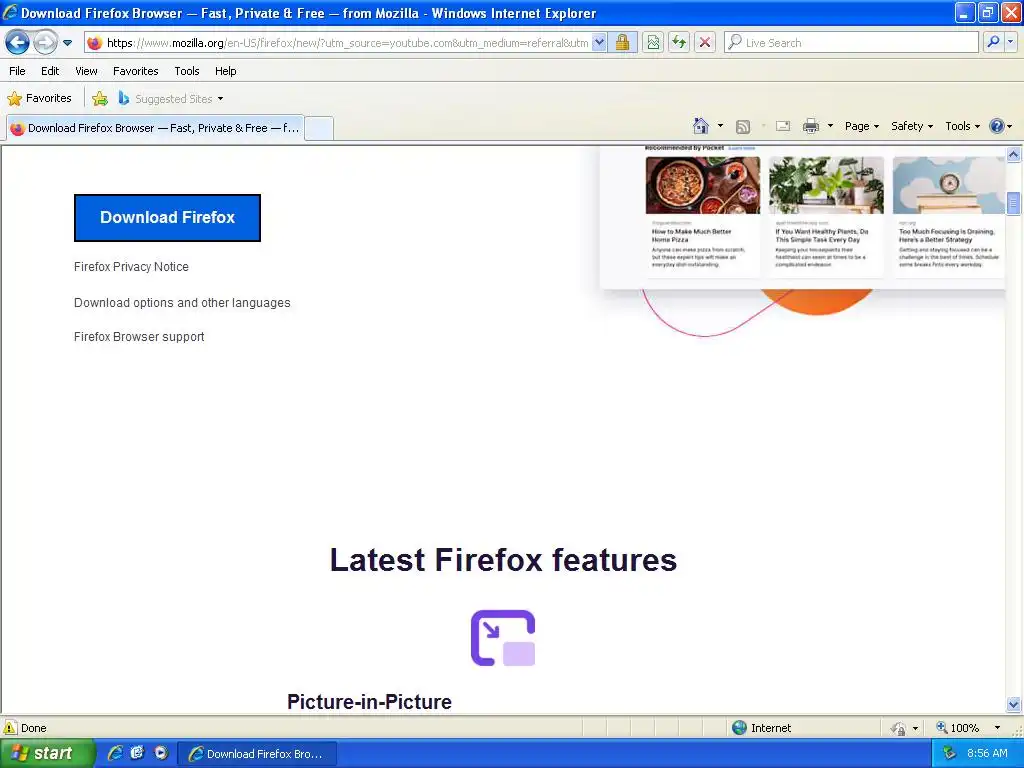1024x768 pixels.
Task: Click the Internet Explorer title bar icon
Action: coord(10,12)
